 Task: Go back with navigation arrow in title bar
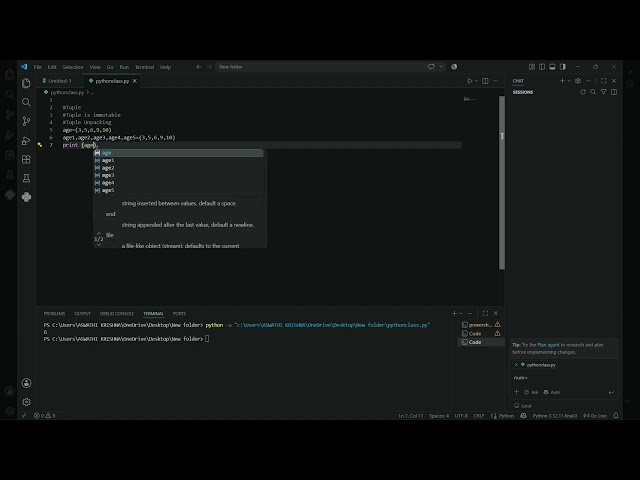tap(198, 67)
